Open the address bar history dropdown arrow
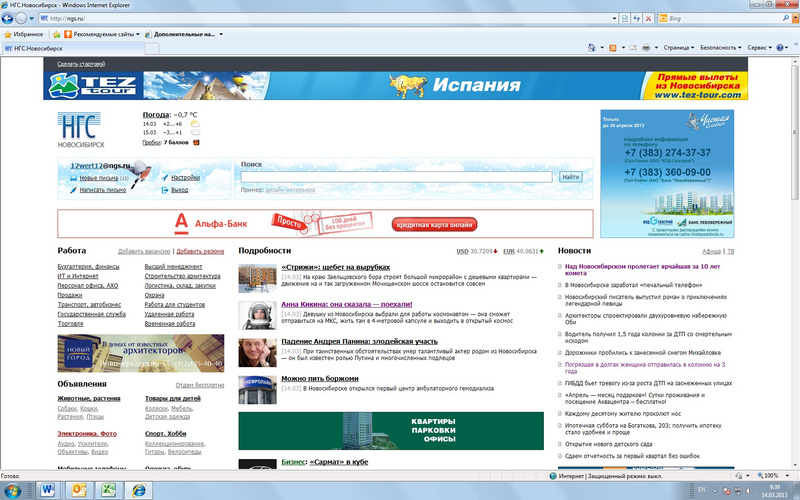 [x=614, y=18]
